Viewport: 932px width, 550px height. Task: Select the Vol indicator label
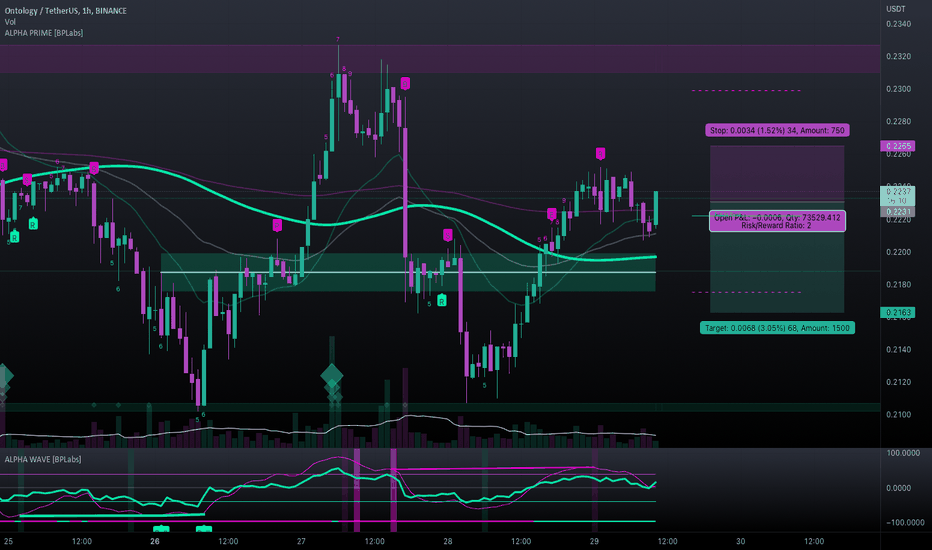point(10,22)
